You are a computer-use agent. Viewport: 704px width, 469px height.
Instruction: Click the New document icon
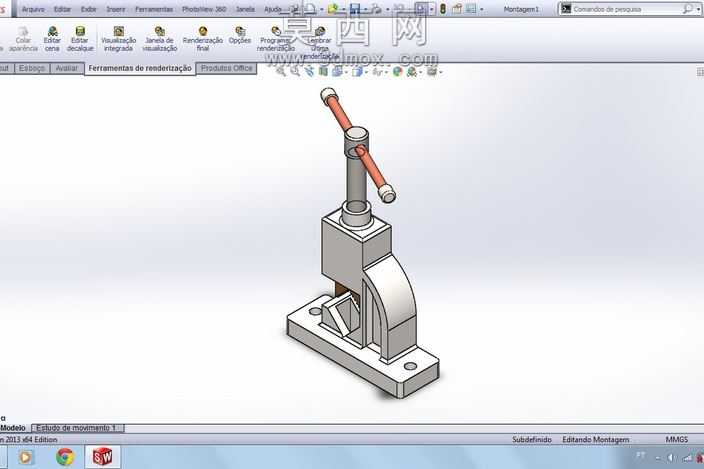click(x=310, y=9)
